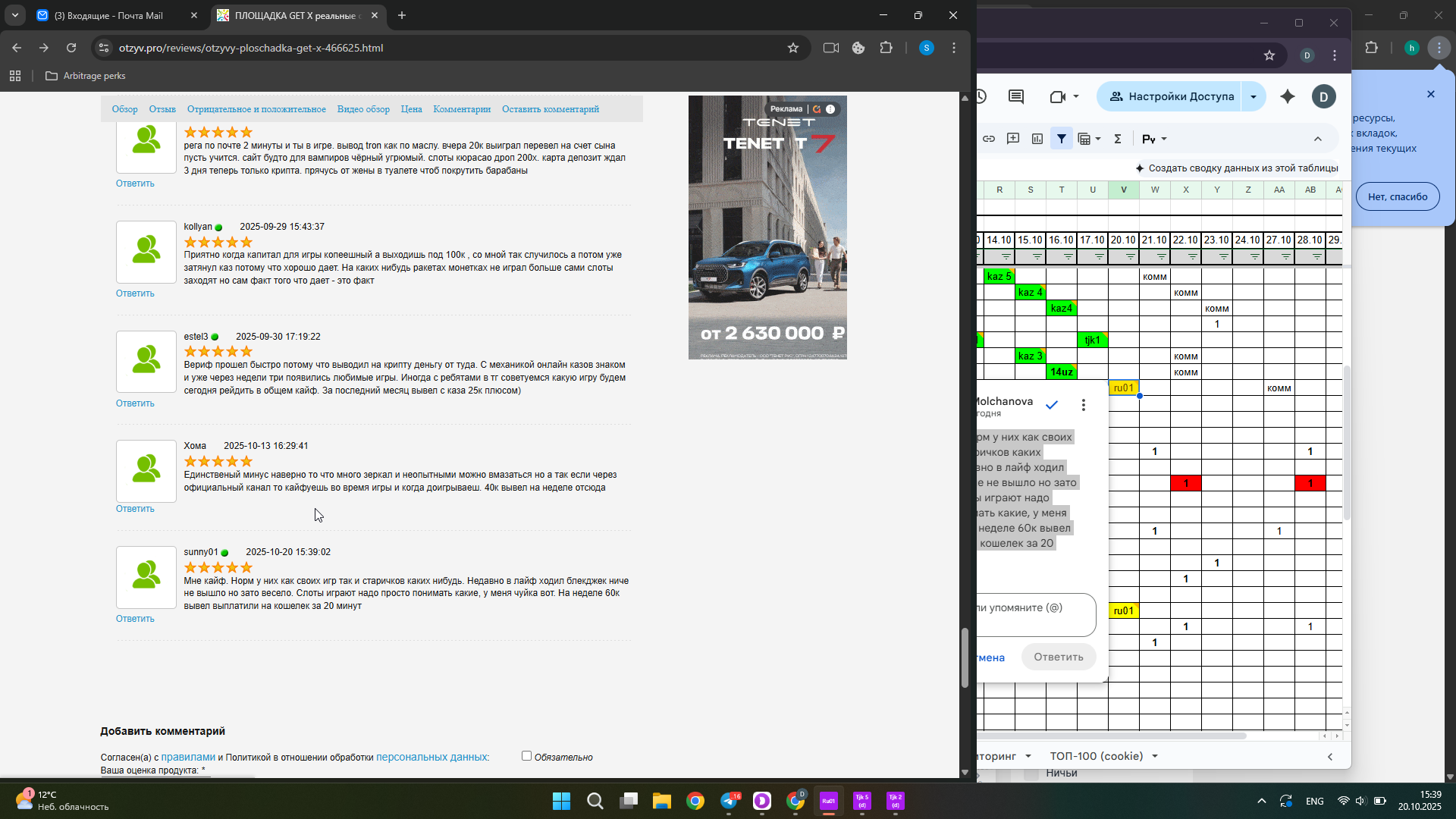Image resolution: width=1456 pixels, height=819 pixels.
Task: Open the Gemini spark icon
Action: (1288, 96)
